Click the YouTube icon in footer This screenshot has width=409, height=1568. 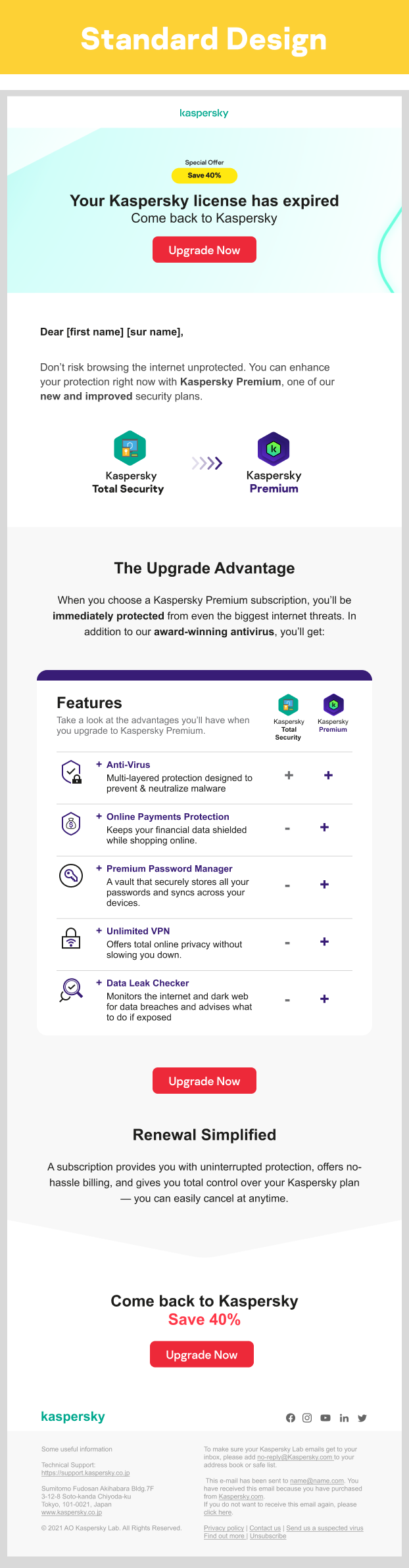click(x=325, y=1418)
